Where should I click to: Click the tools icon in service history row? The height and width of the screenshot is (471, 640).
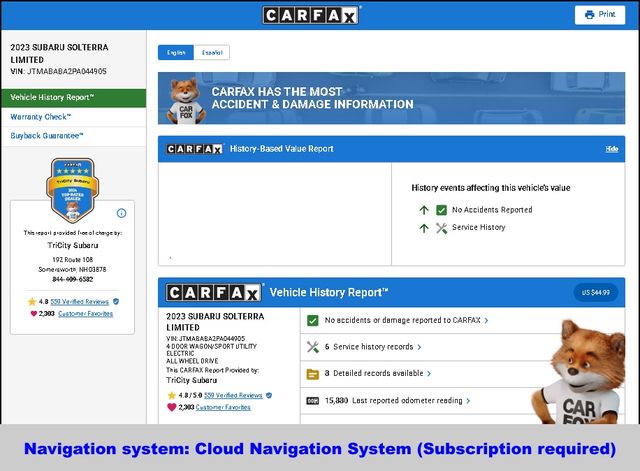[313, 347]
